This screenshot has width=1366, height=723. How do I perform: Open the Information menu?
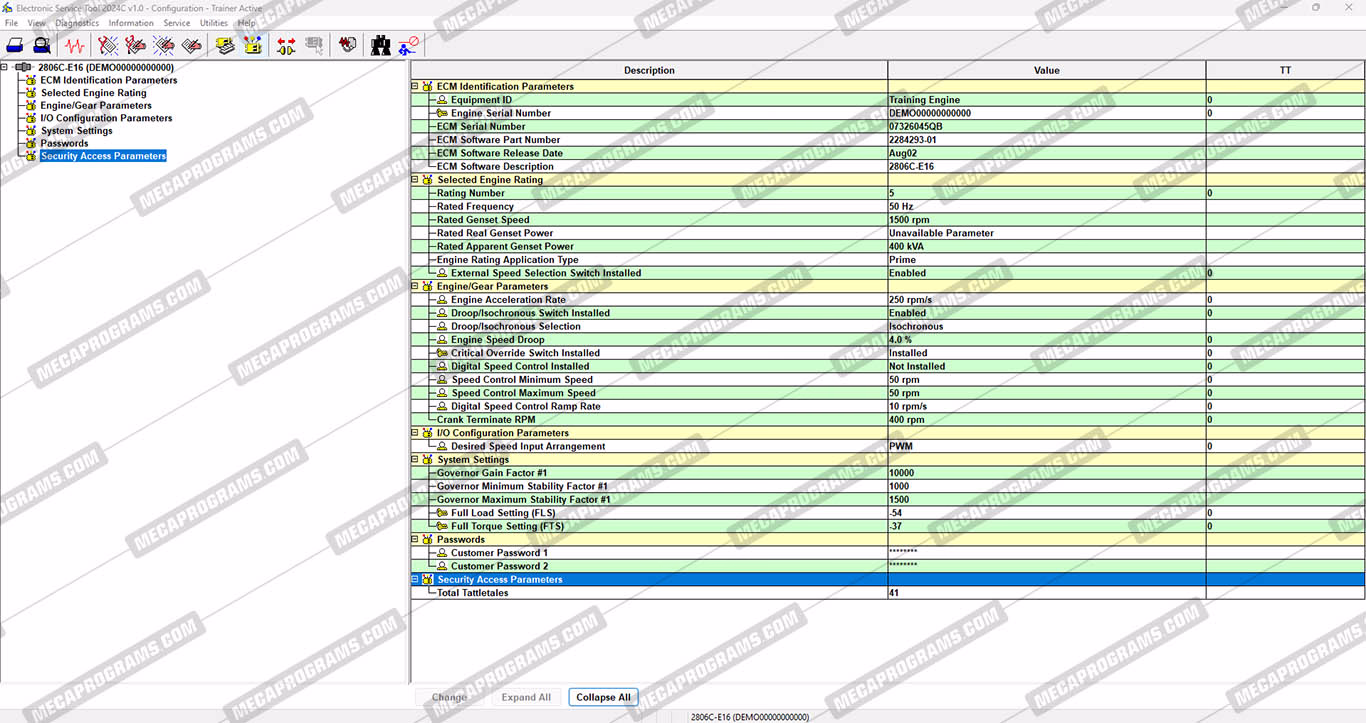[x=131, y=23]
